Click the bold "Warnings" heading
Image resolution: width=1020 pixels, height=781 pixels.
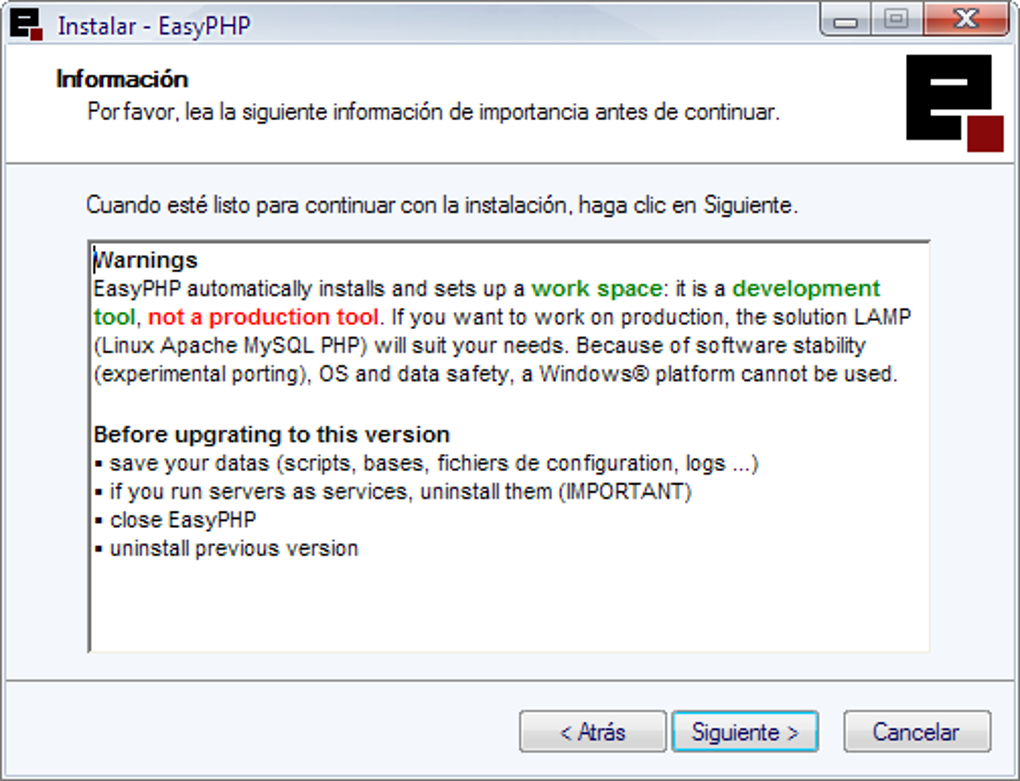146,261
